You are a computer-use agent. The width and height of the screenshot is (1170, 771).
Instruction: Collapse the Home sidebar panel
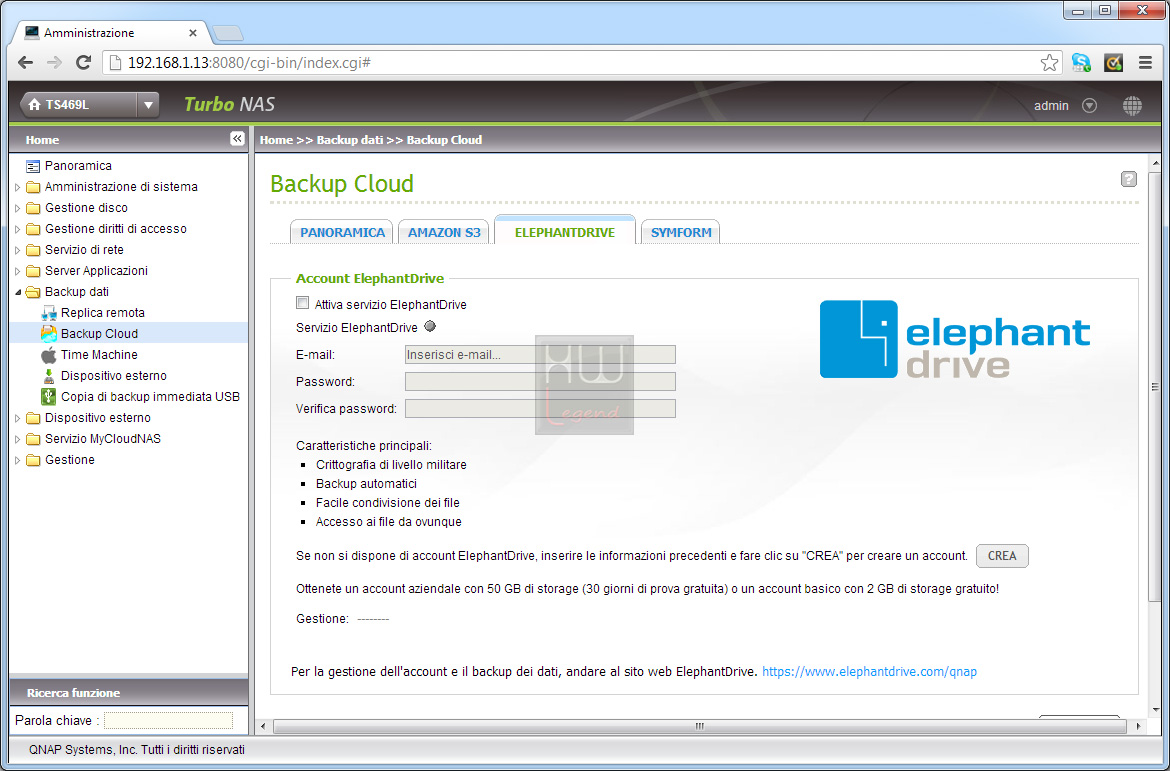click(x=237, y=139)
